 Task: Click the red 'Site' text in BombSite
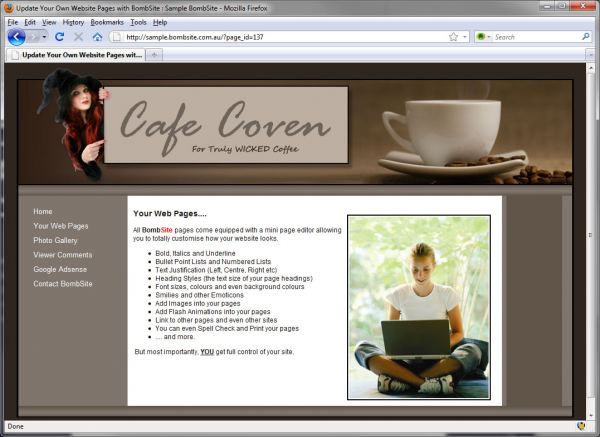tap(166, 230)
